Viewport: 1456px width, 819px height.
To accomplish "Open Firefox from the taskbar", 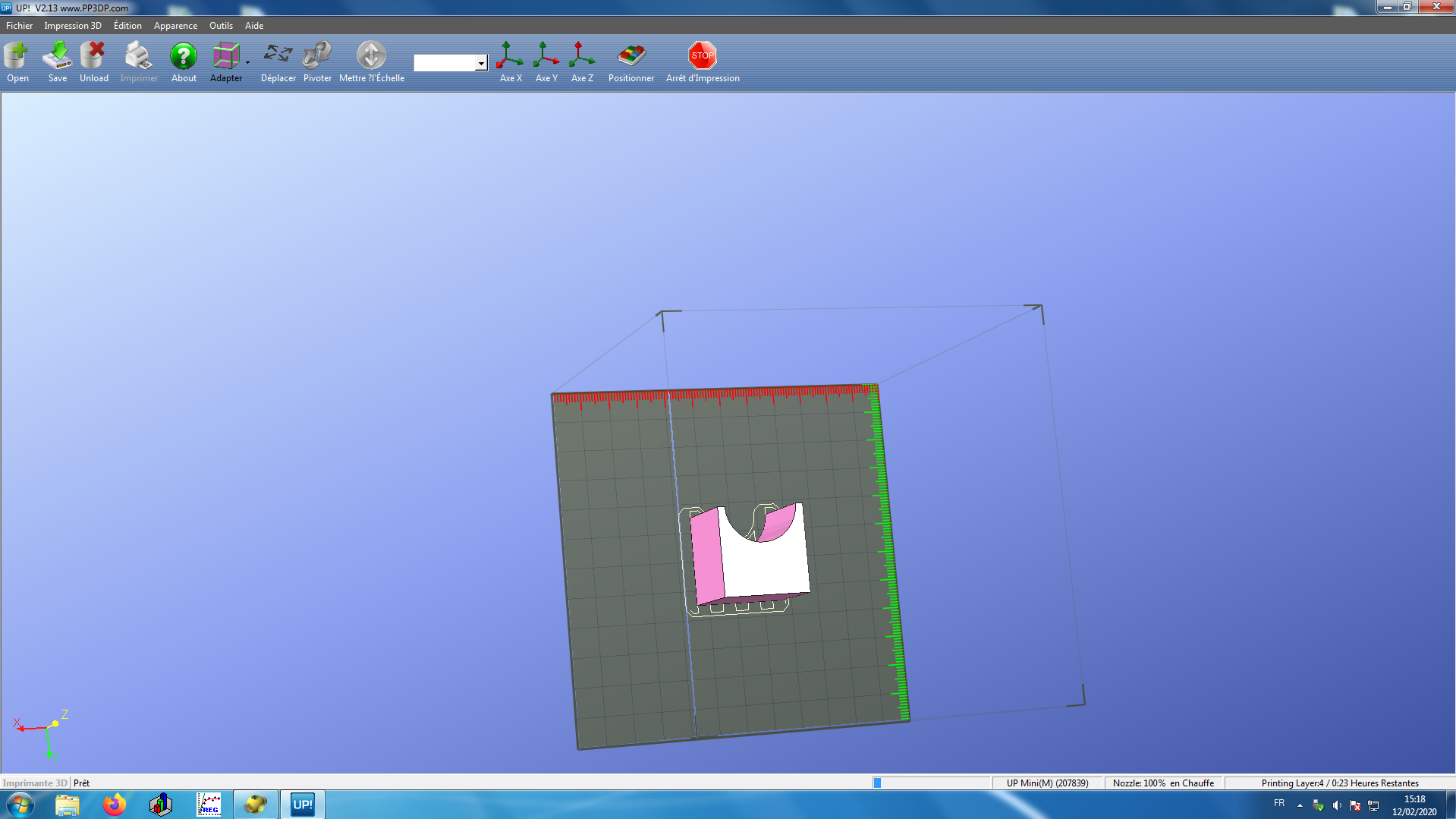I will [115, 805].
